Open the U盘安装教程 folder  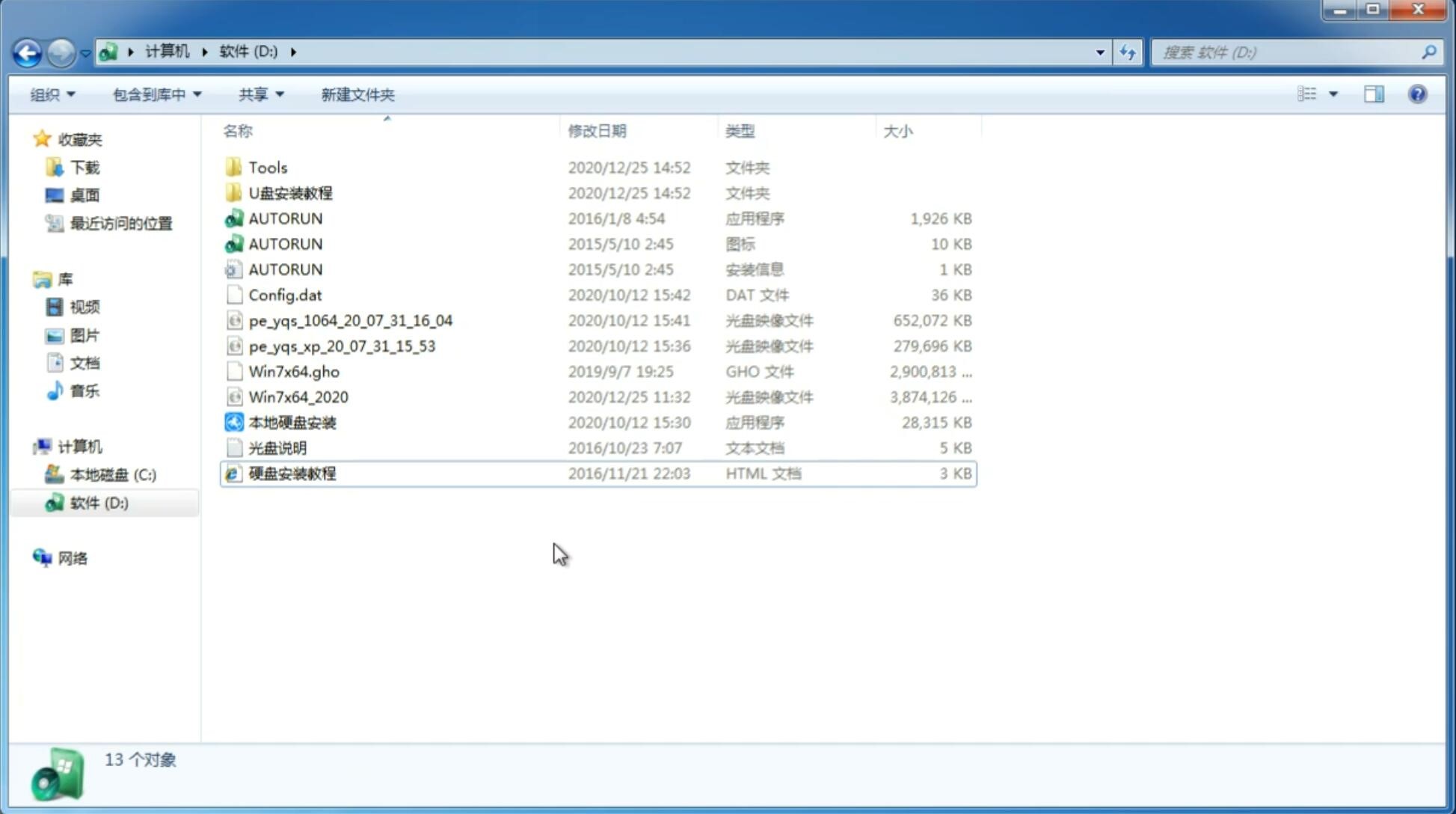point(290,192)
